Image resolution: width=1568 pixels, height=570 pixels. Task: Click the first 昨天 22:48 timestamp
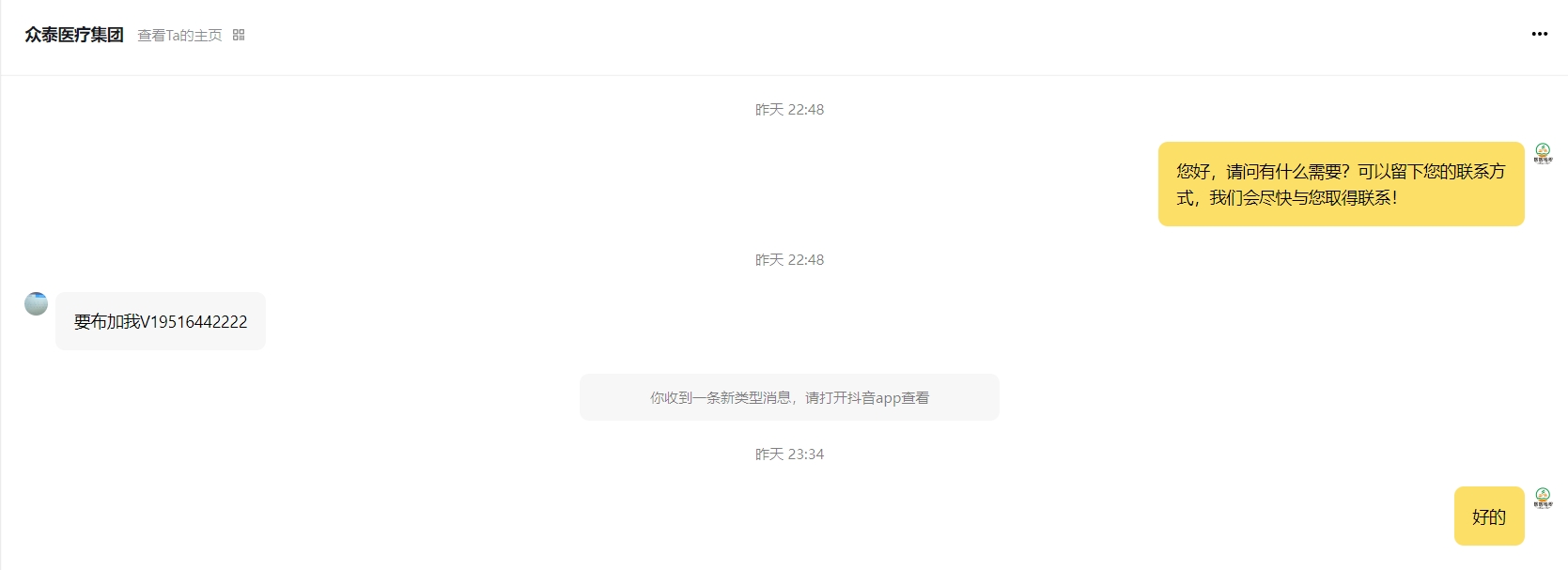(x=789, y=110)
